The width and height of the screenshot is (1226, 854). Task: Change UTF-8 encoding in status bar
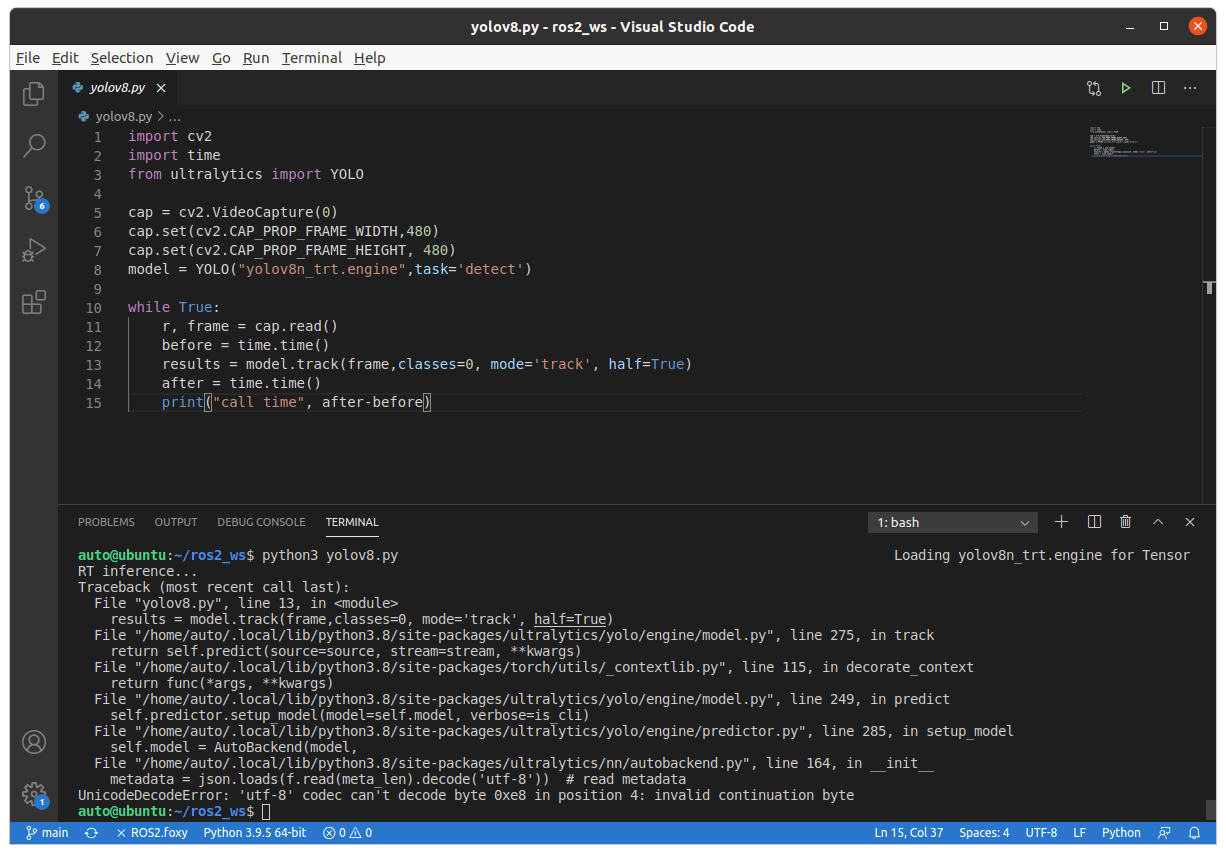[x=1041, y=832]
